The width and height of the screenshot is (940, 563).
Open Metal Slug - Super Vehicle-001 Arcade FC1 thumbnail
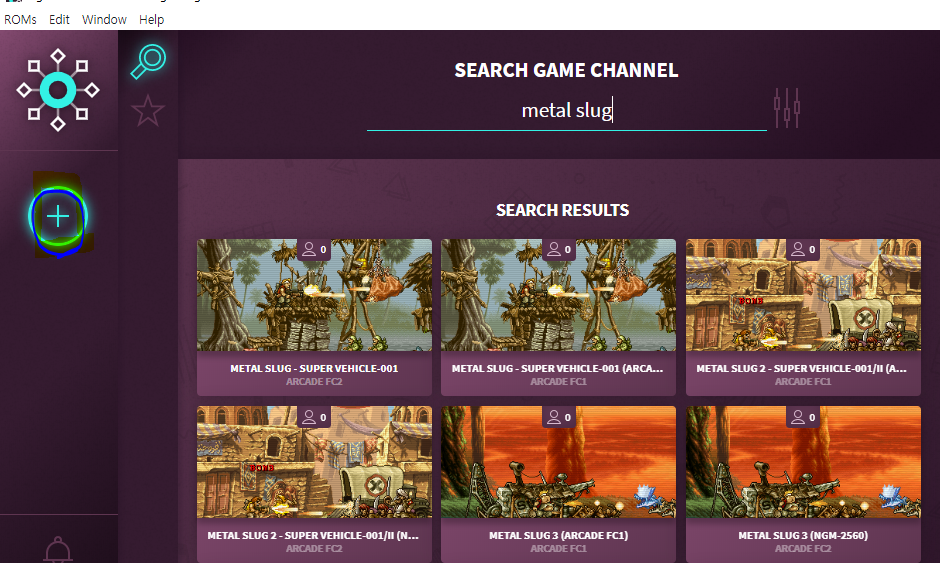point(558,295)
